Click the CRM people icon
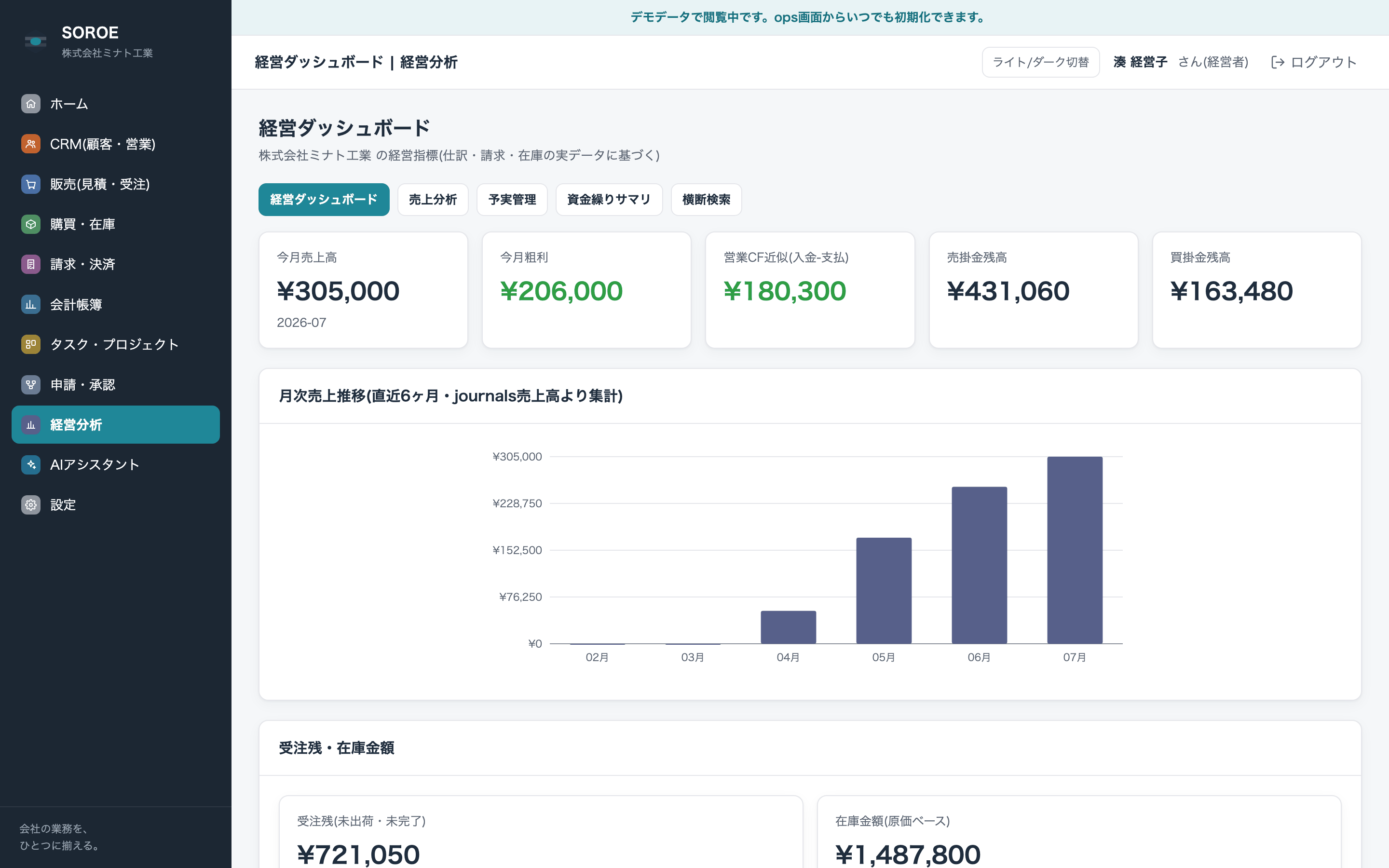This screenshot has width=1389, height=868. pos(31,144)
